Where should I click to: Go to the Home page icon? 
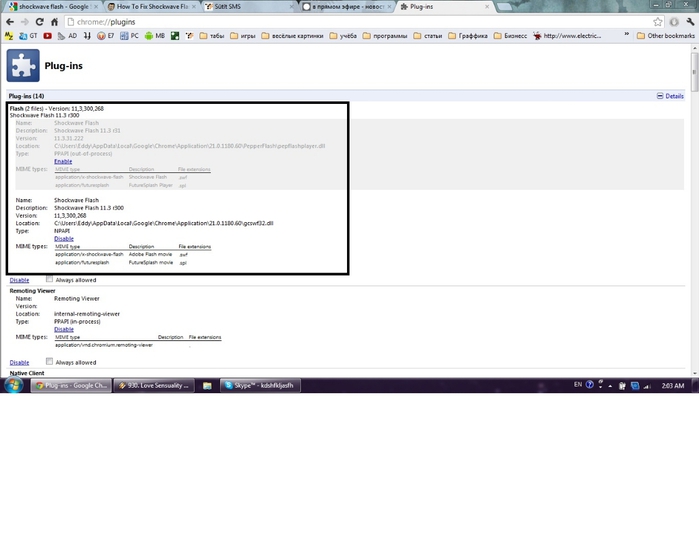tap(54, 22)
